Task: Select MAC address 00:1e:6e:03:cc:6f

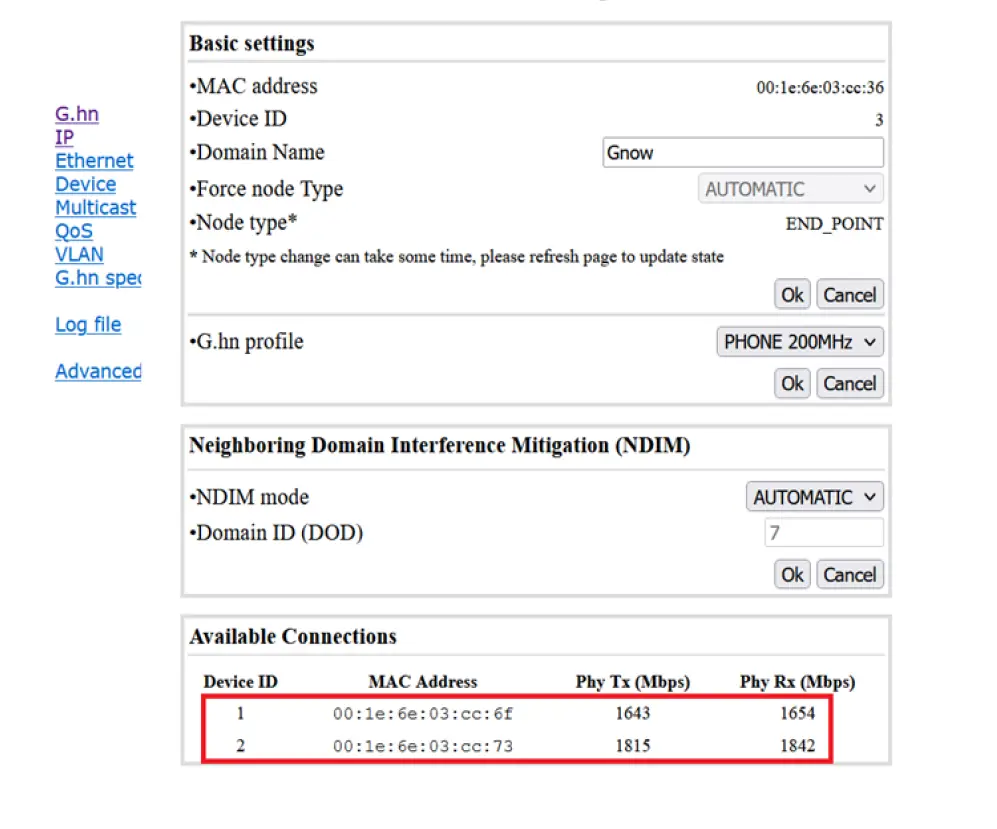Action: pos(423,714)
